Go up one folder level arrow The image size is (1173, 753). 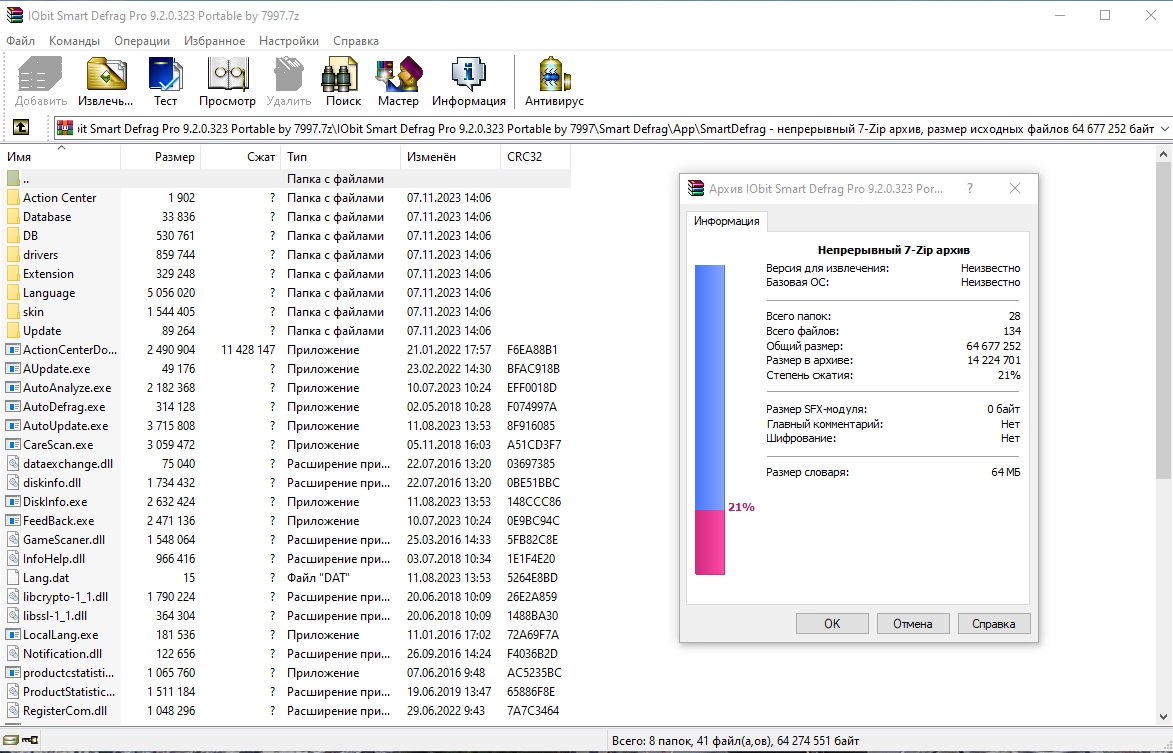coord(21,128)
